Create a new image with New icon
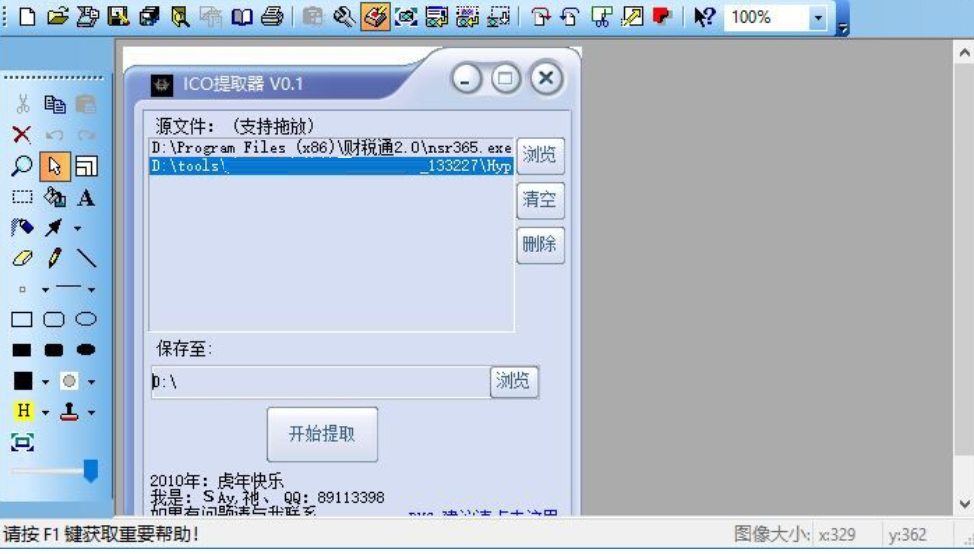 click(x=27, y=17)
